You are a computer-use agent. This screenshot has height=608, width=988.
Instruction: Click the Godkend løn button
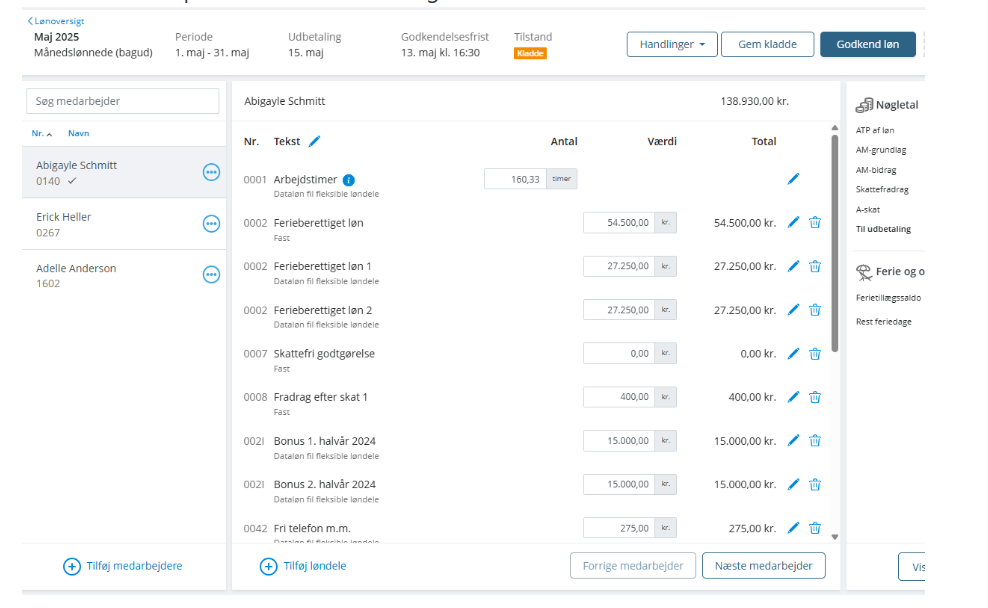[x=867, y=45]
